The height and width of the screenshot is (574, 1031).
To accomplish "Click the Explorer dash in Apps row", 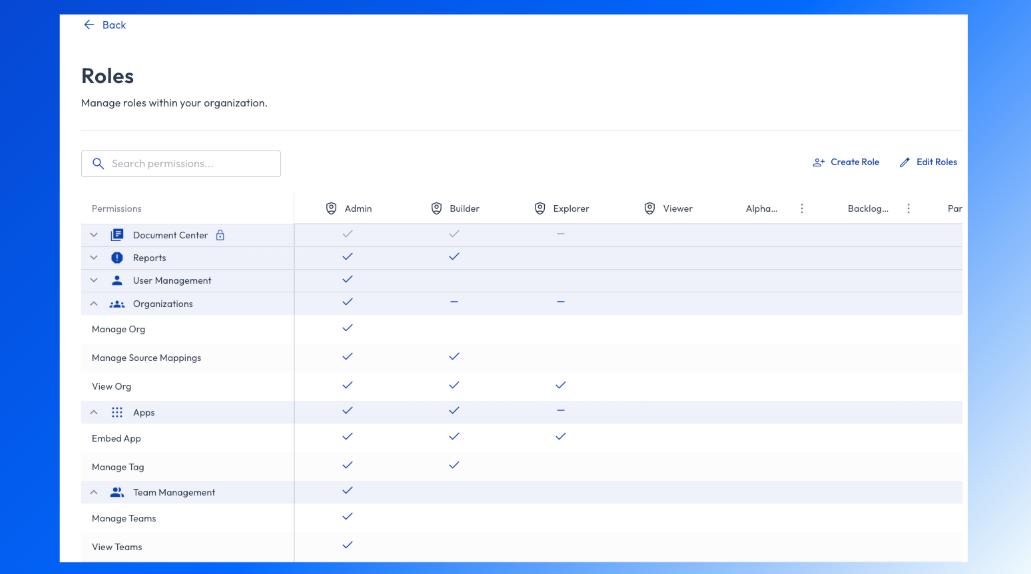I will (560, 410).
